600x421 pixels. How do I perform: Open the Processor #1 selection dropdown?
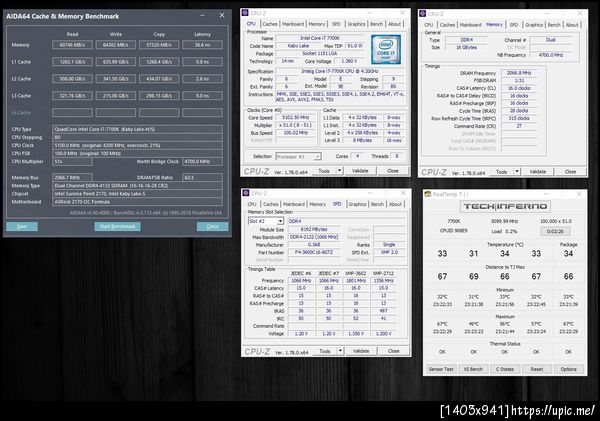317,157
